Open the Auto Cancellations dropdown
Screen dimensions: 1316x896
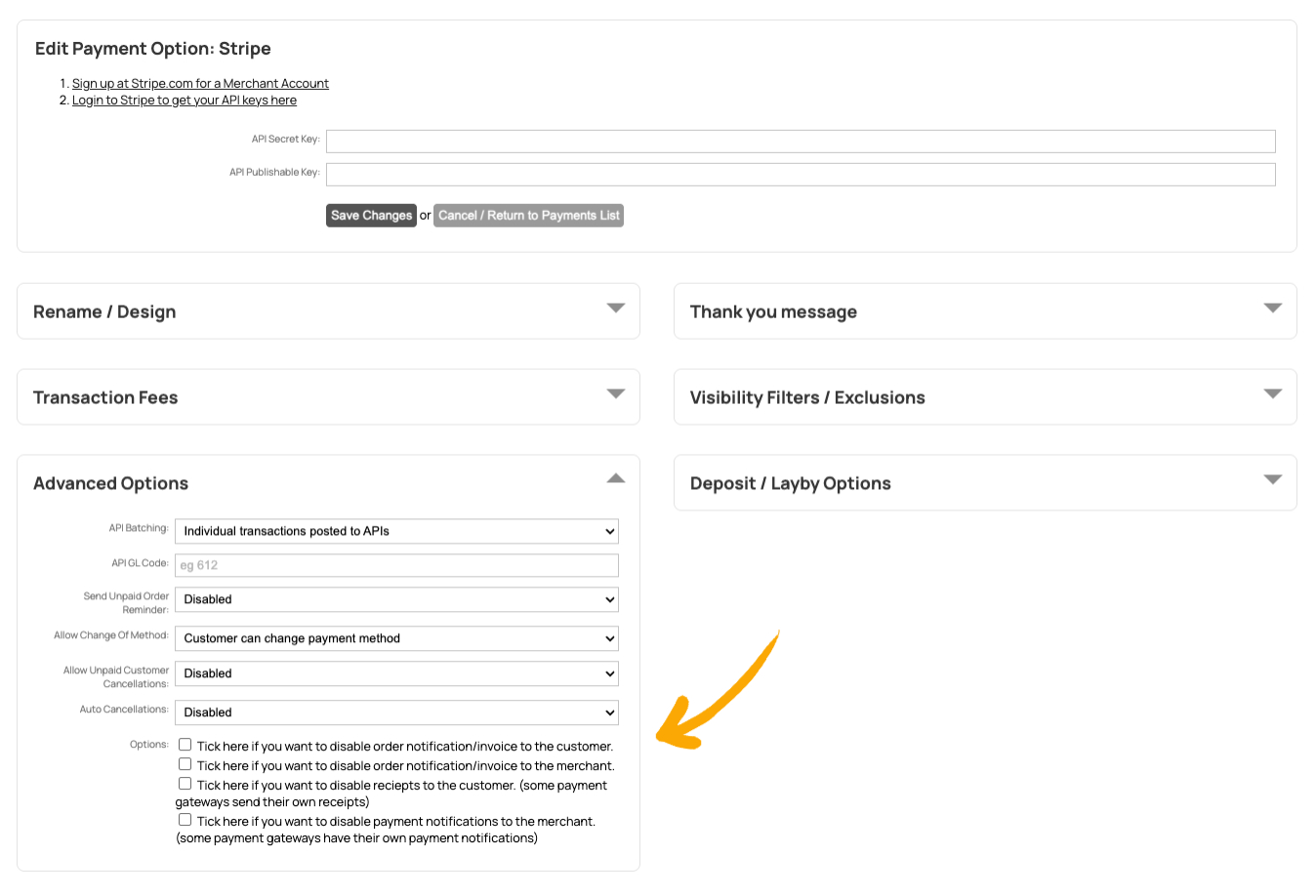[396, 713]
